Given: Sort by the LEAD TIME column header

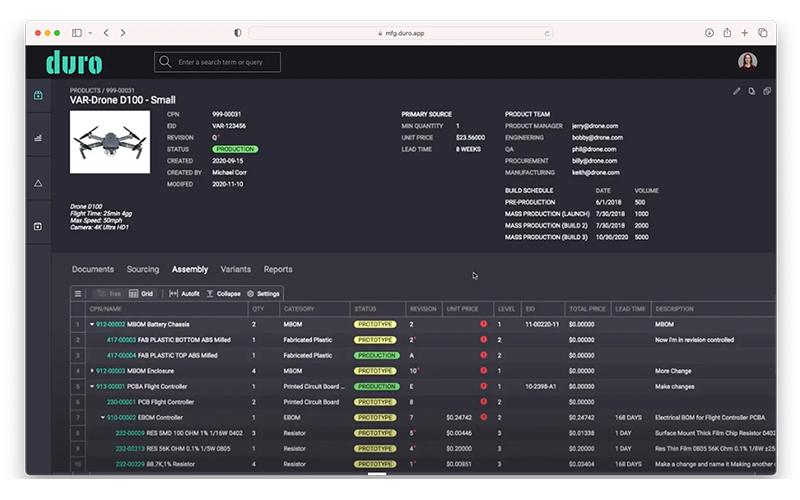Looking at the screenshot, I should [630, 309].
